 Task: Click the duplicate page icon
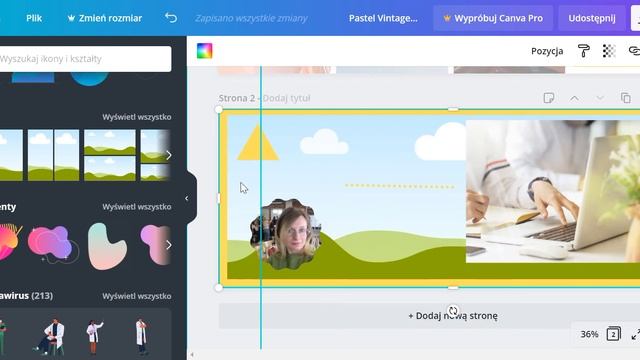coord(625,98)
